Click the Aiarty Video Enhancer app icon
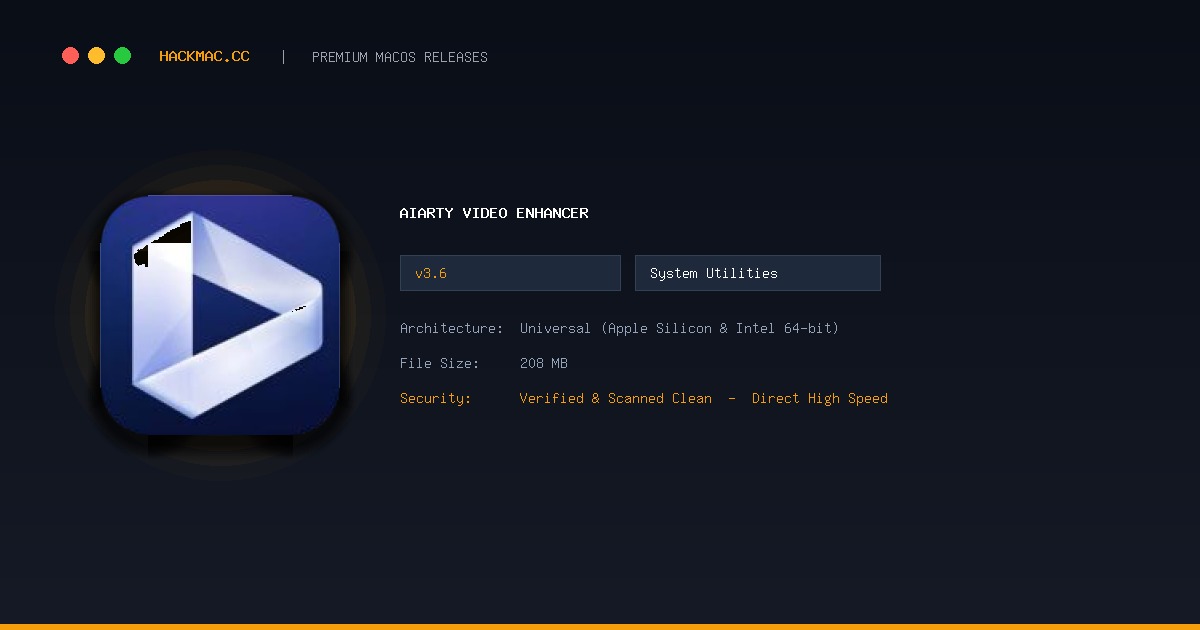Screen dimensions: 1200x630 pos(220,315)
